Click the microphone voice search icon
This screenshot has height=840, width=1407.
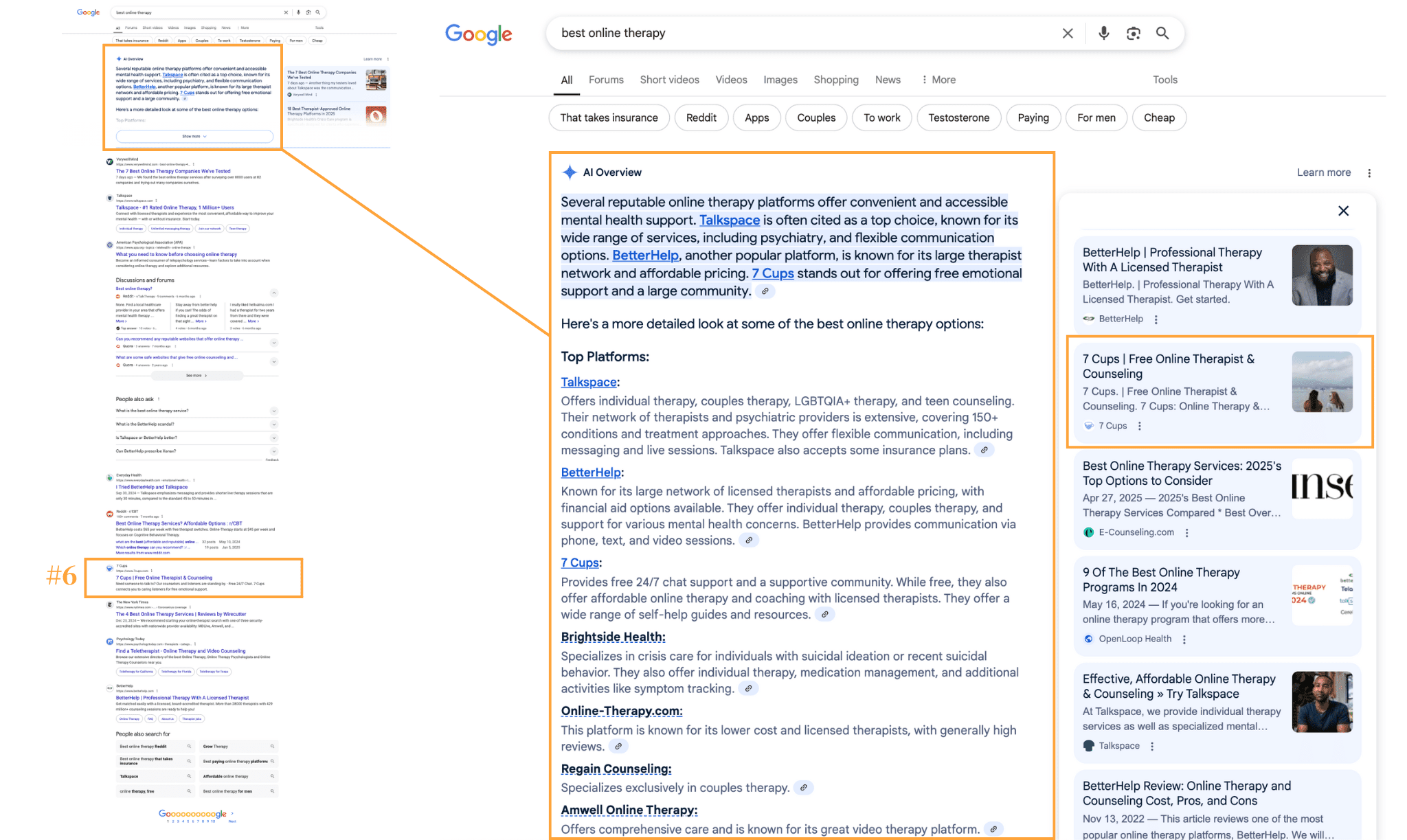(1103, 33)
